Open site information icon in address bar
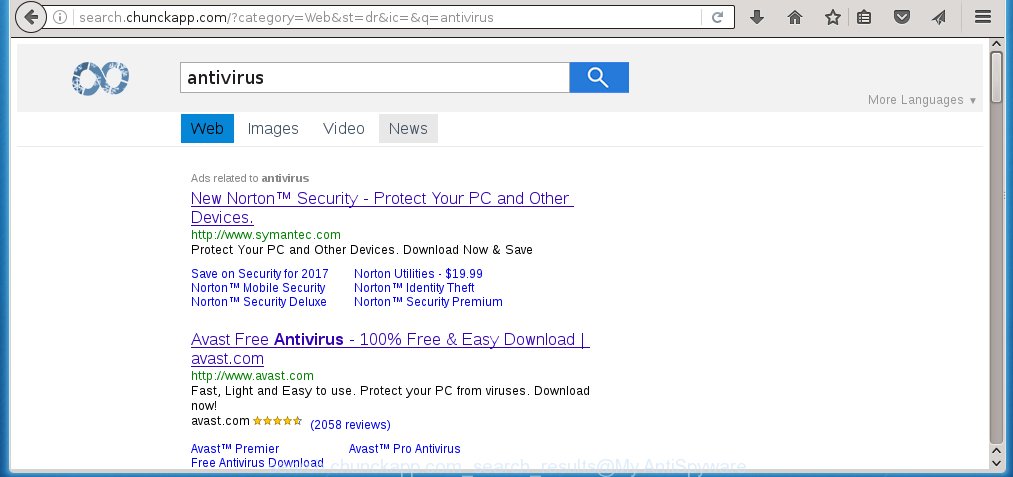1013x477 pixels. click(60, 17)
